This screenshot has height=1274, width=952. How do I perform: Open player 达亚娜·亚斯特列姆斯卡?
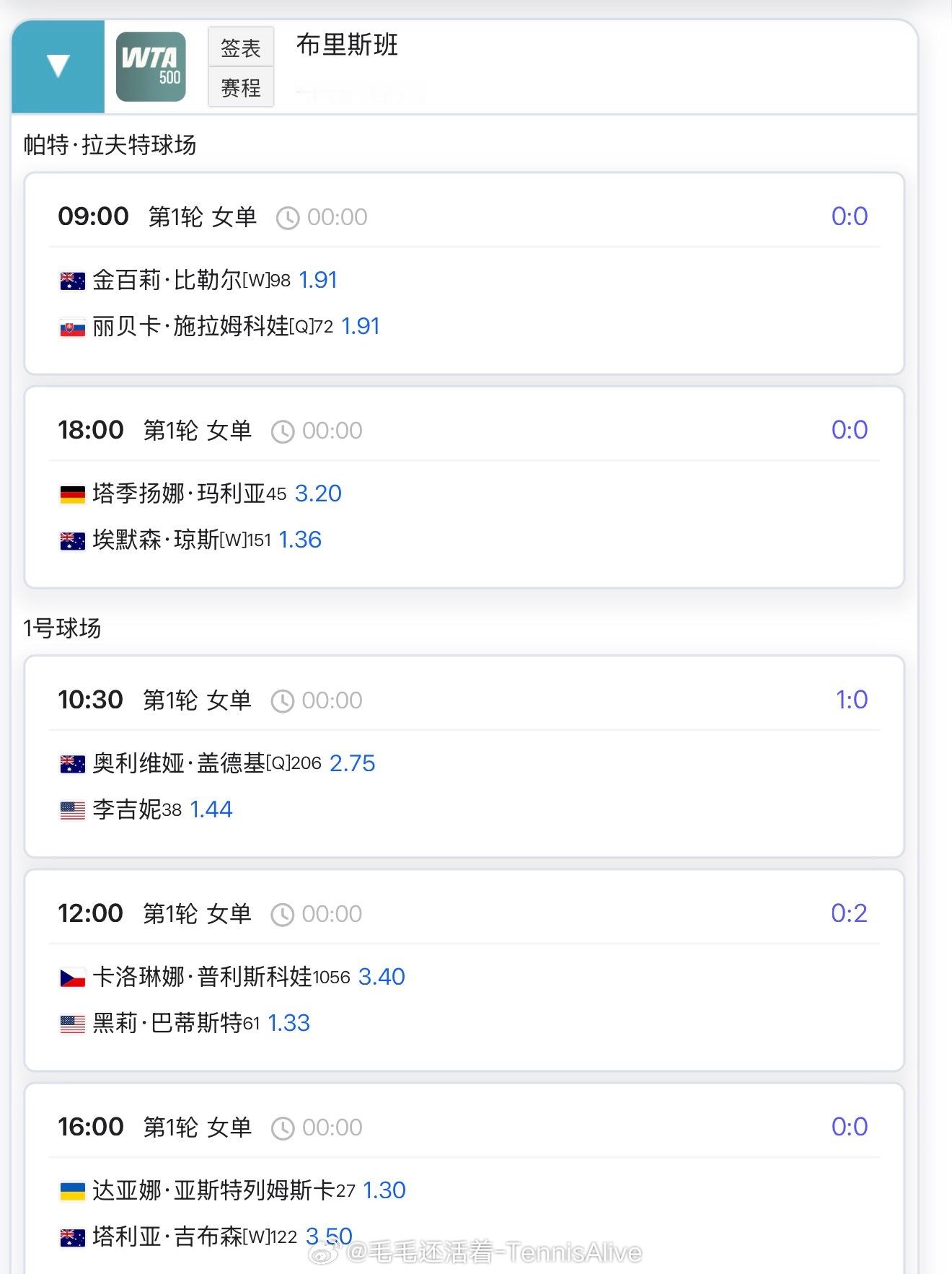click(213, 1190)
